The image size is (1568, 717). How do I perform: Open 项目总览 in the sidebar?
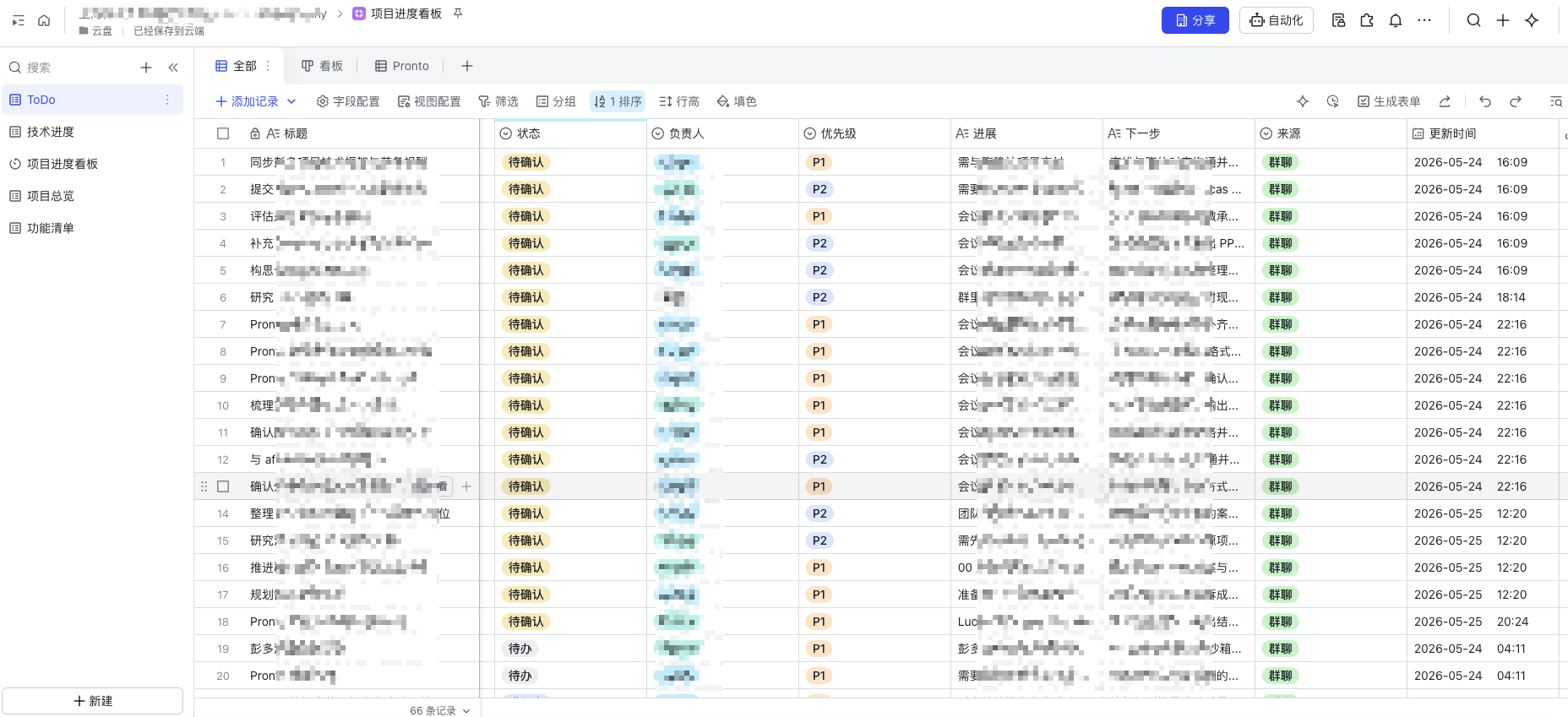click(92, 196)
